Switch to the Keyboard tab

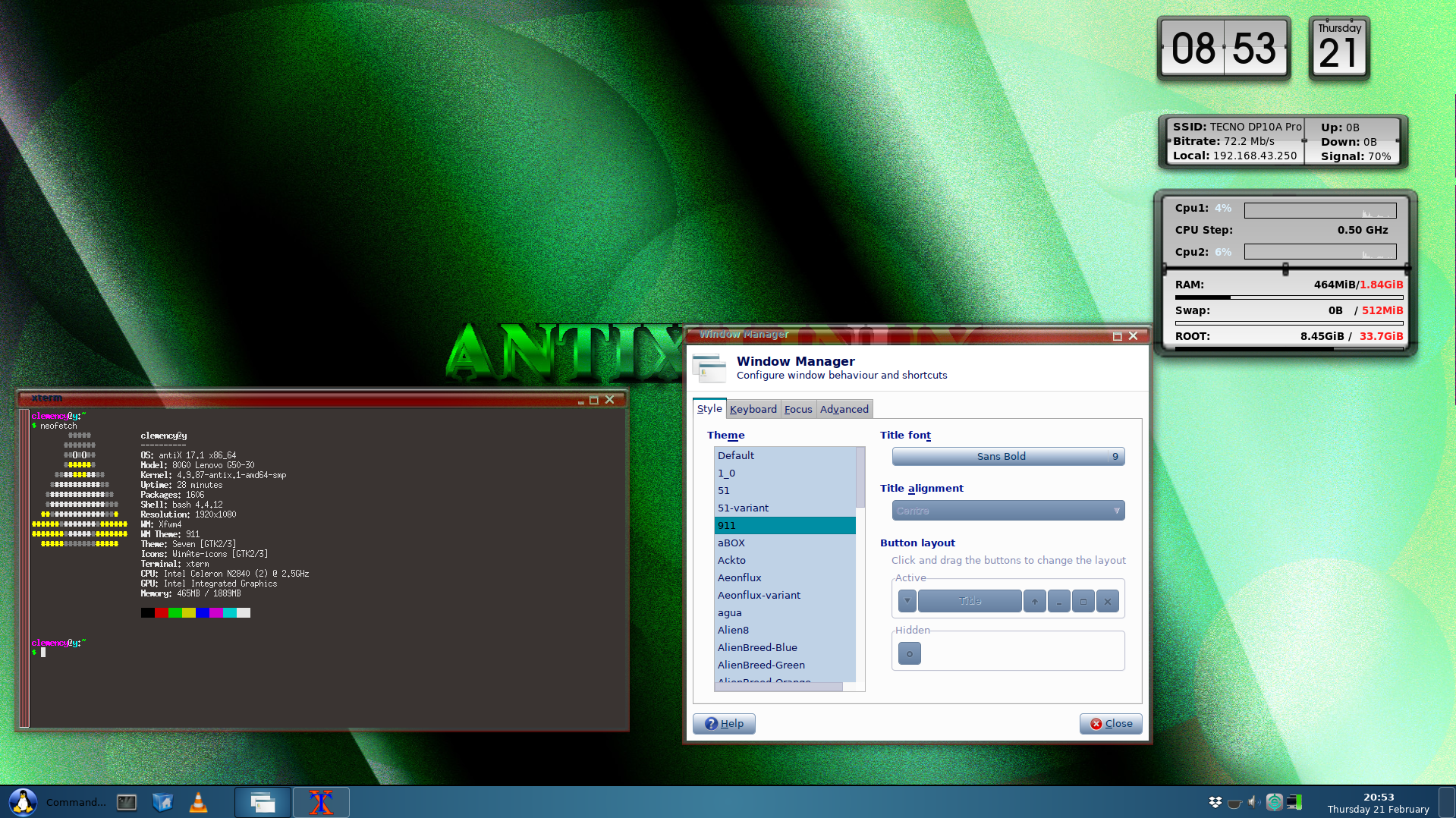[753, 409]
